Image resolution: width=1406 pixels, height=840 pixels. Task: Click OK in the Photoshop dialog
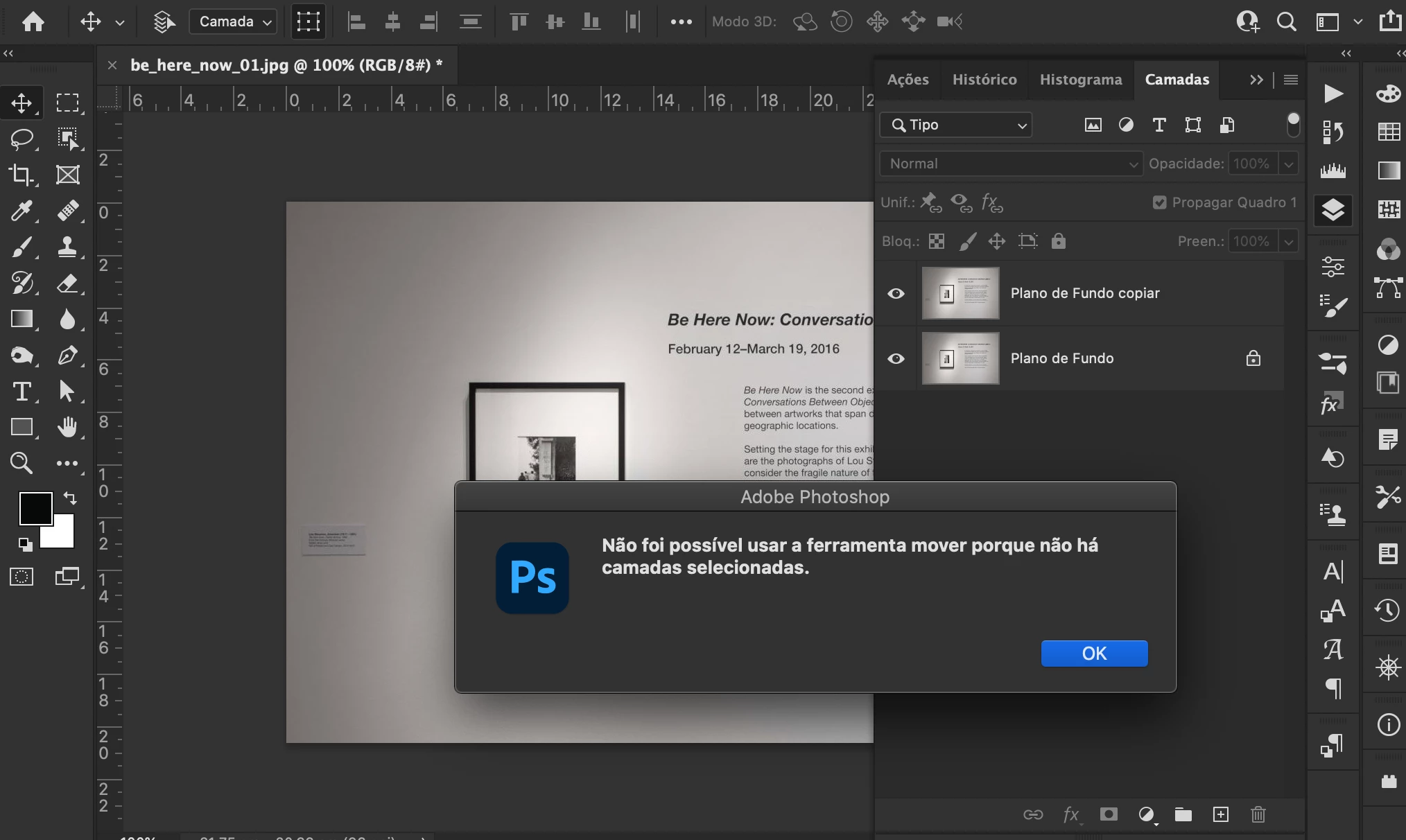[1094, 653]
